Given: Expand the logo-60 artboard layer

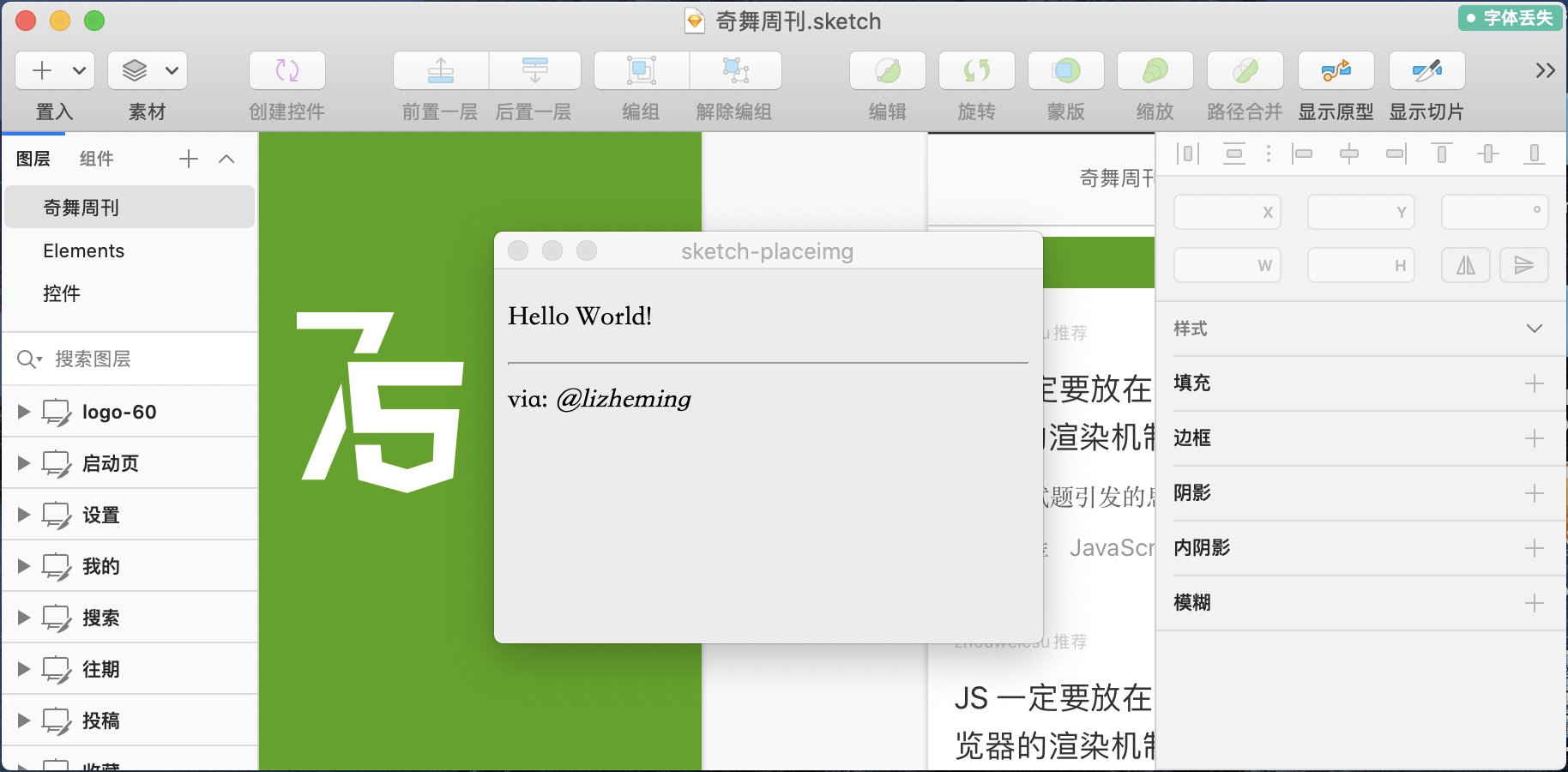Looking at the screenshot, I should (x=24, y=412).
